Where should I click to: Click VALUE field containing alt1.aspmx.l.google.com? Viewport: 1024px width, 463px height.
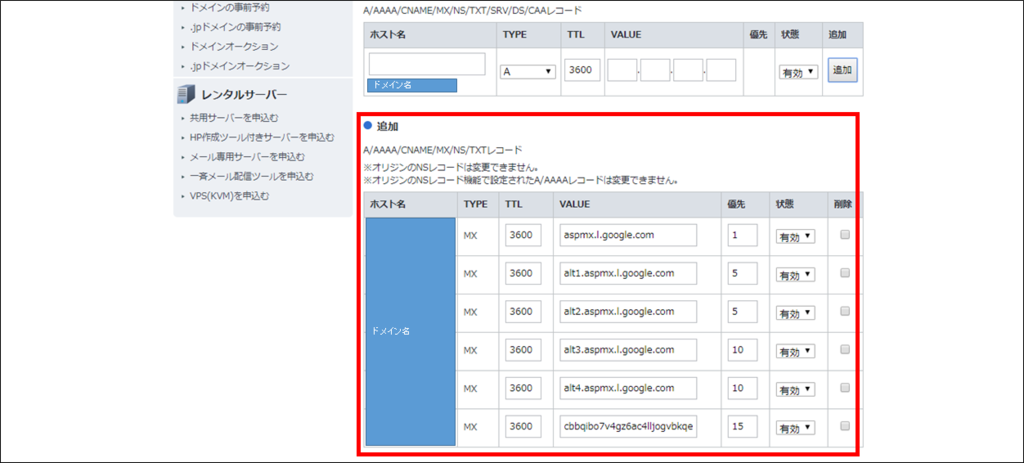(628, 274)
